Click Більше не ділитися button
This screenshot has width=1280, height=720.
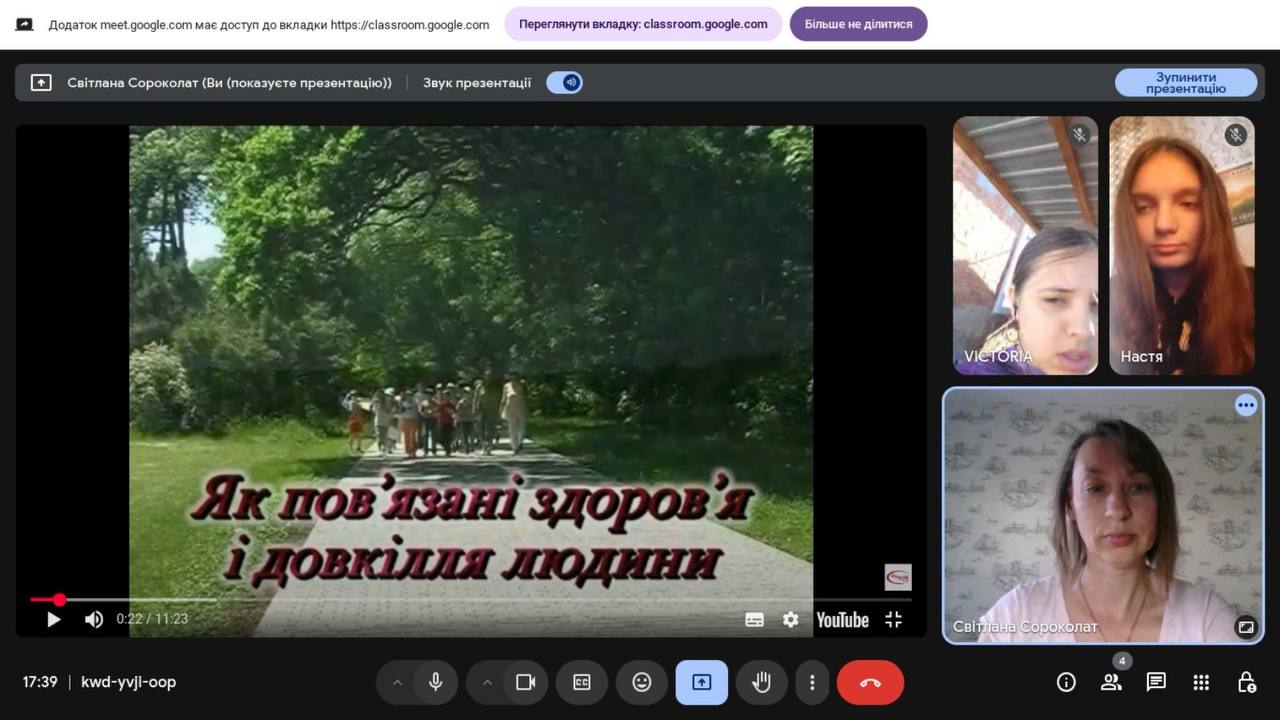[859, 24]
